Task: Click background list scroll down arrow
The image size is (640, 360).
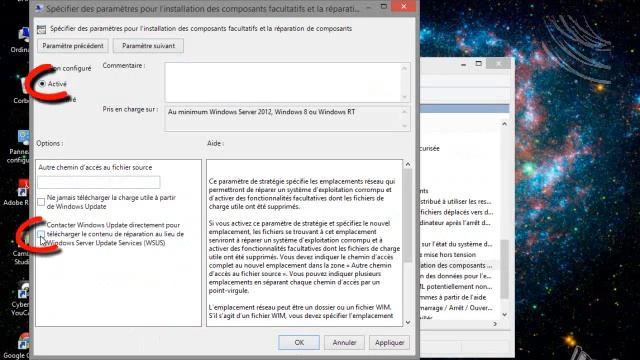Action: 505,315
